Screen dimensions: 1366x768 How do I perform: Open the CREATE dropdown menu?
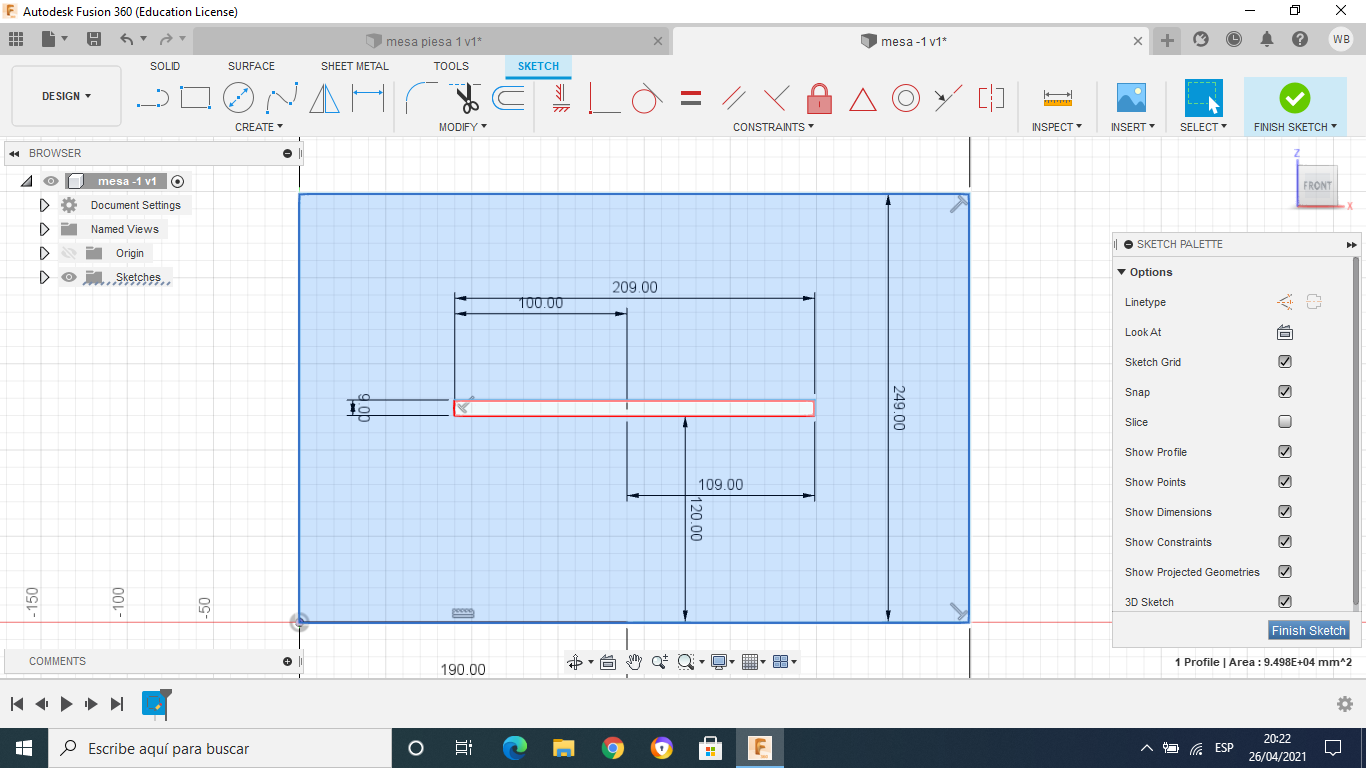pyautogui.click(x=259, y=127)
